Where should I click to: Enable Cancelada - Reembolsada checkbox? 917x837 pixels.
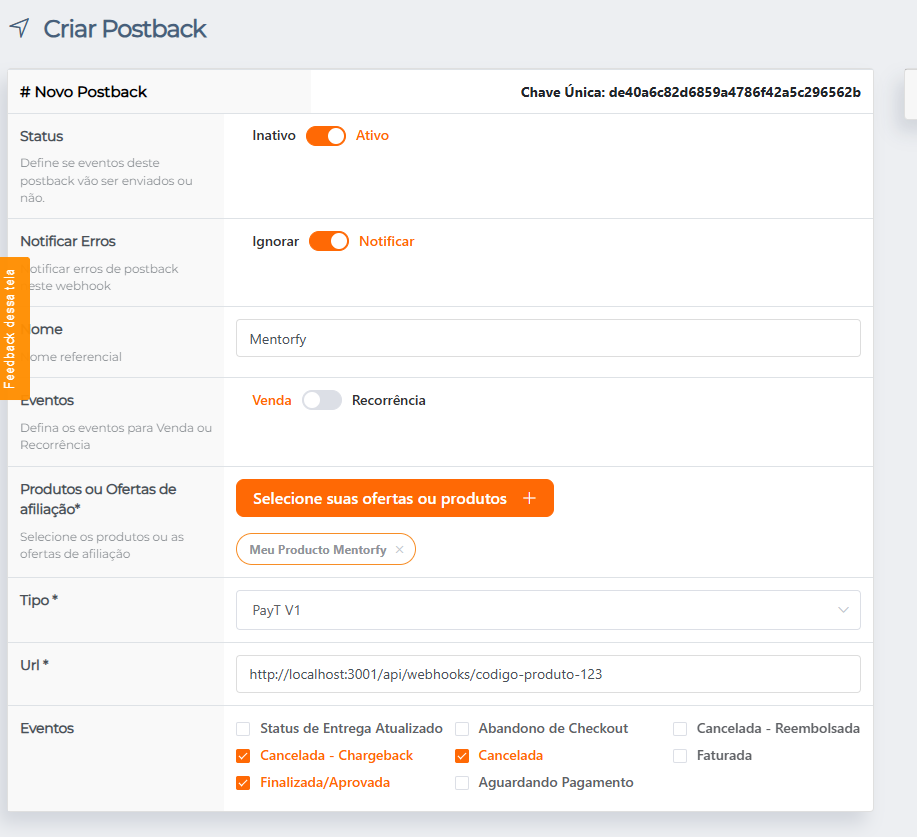[x=680, y=729]
